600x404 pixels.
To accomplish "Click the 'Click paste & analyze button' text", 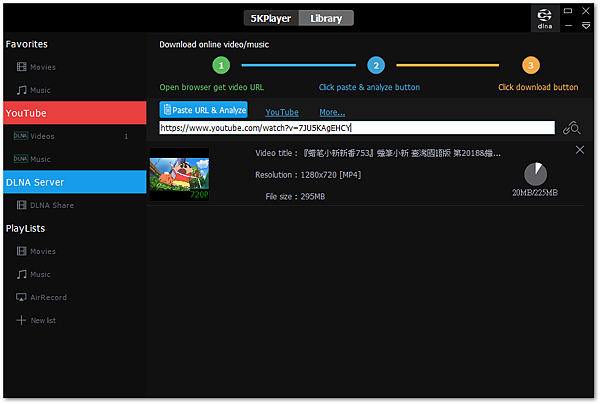I will pyautogui.click(x=369, y=87).
